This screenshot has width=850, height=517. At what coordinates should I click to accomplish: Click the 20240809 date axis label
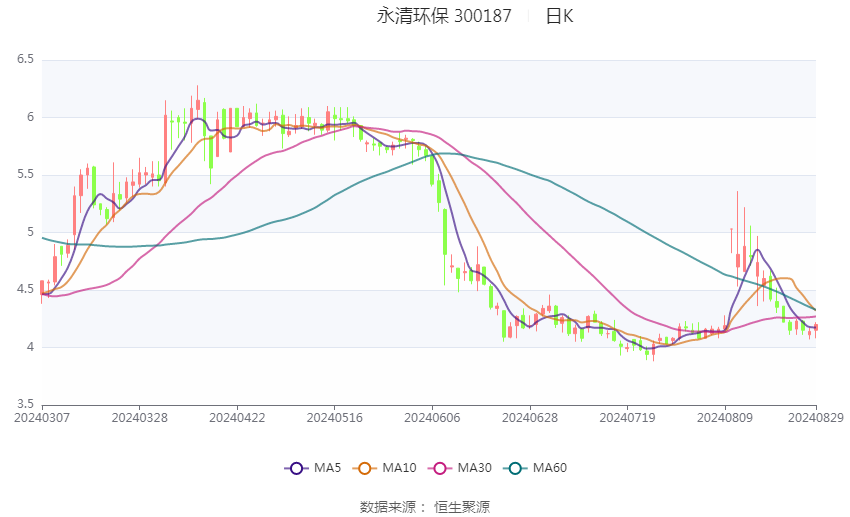[x=725, y=418]
